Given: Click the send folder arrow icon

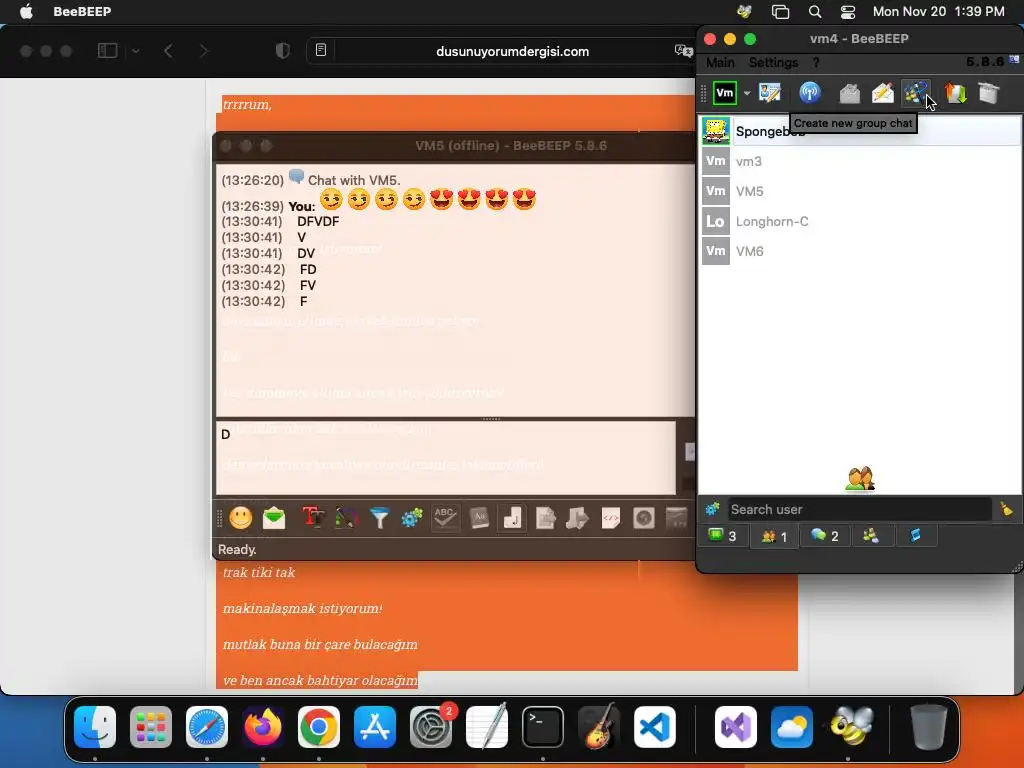Looking at the screenshot, I should (578, 519).
